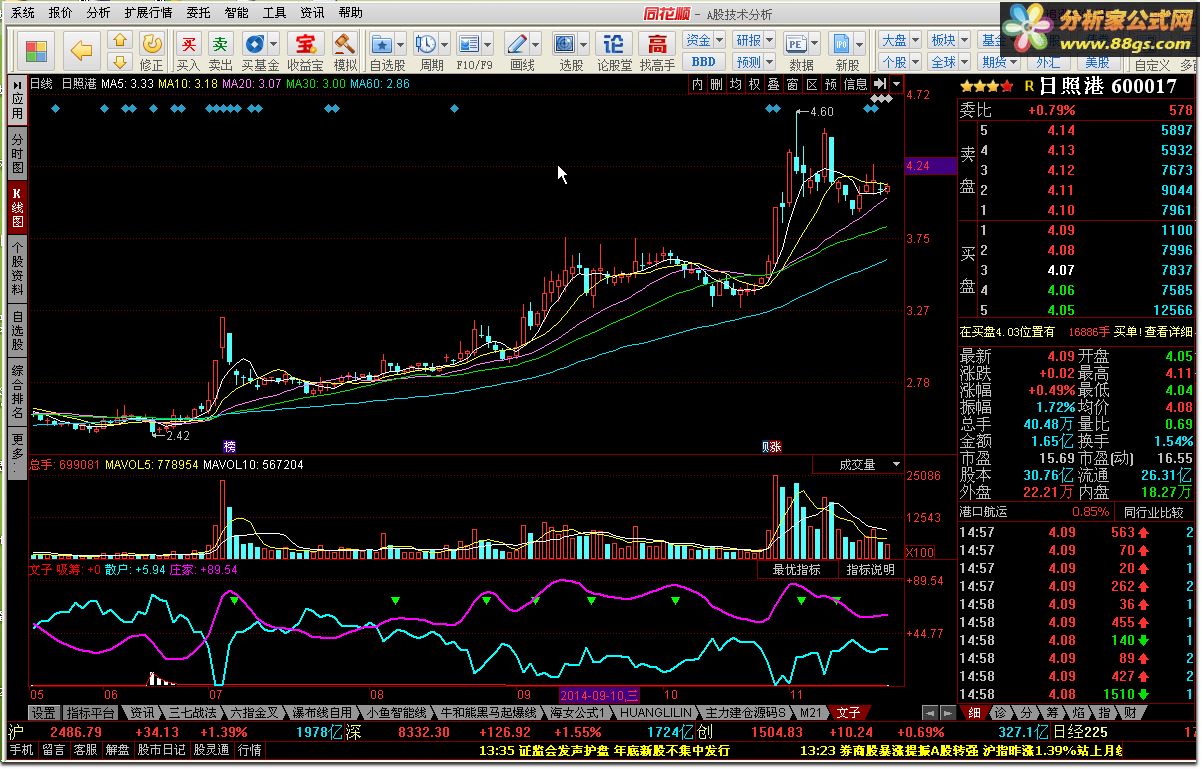1202x769 pixels.
Task: Click 榜 marker below the chart
Action: coord(230,446)
